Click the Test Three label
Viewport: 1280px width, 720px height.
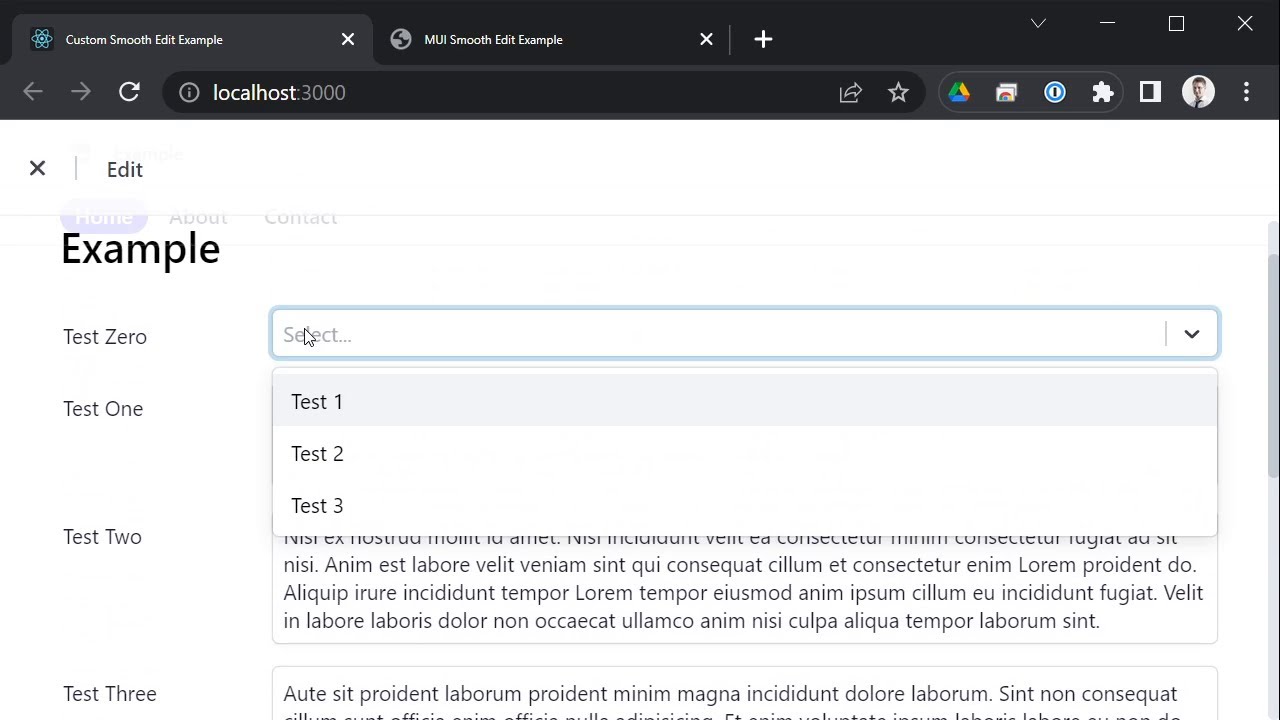[110, 693]
